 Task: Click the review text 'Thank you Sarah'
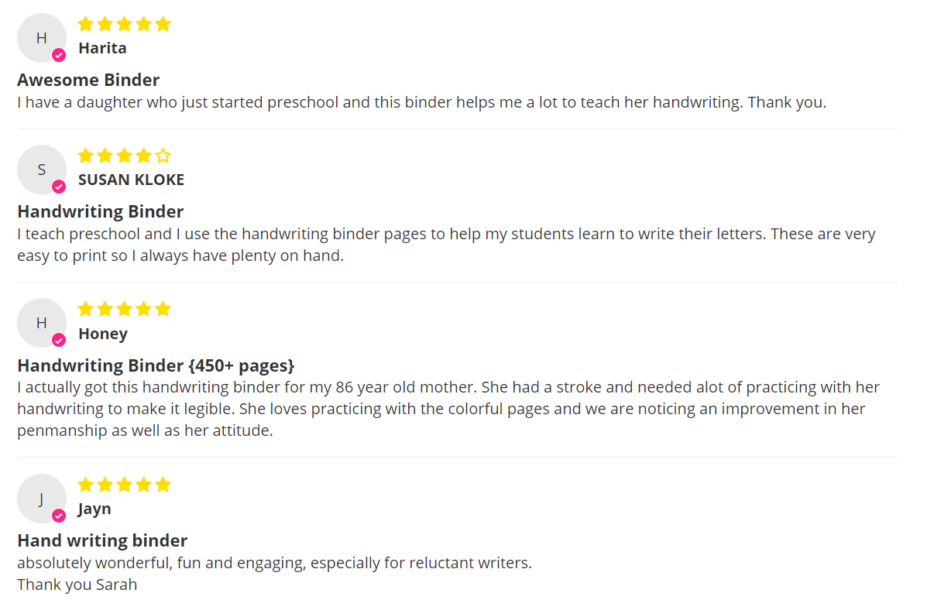pos(77,585)
